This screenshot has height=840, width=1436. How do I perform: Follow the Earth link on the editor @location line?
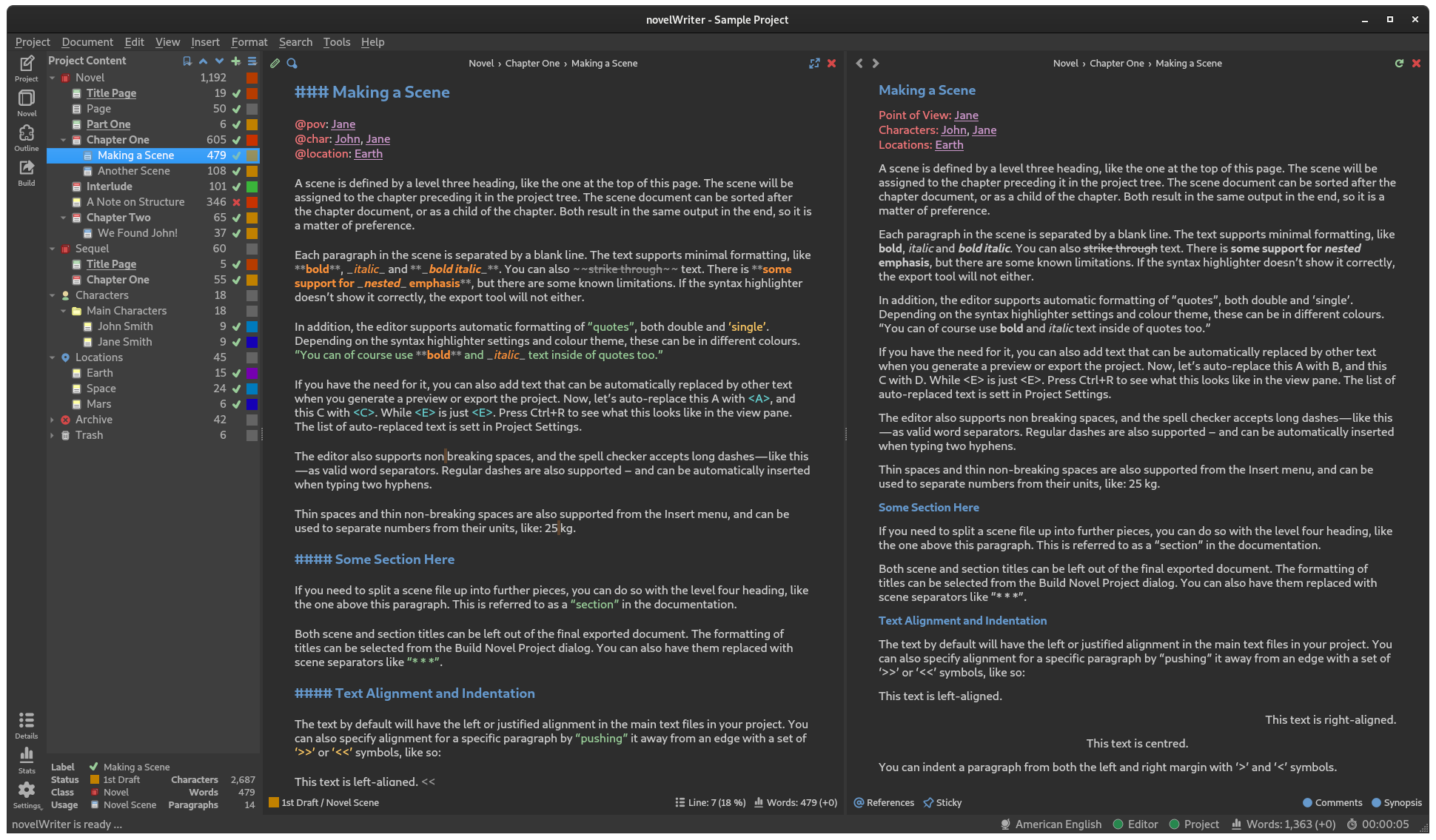tap(369, 154)
